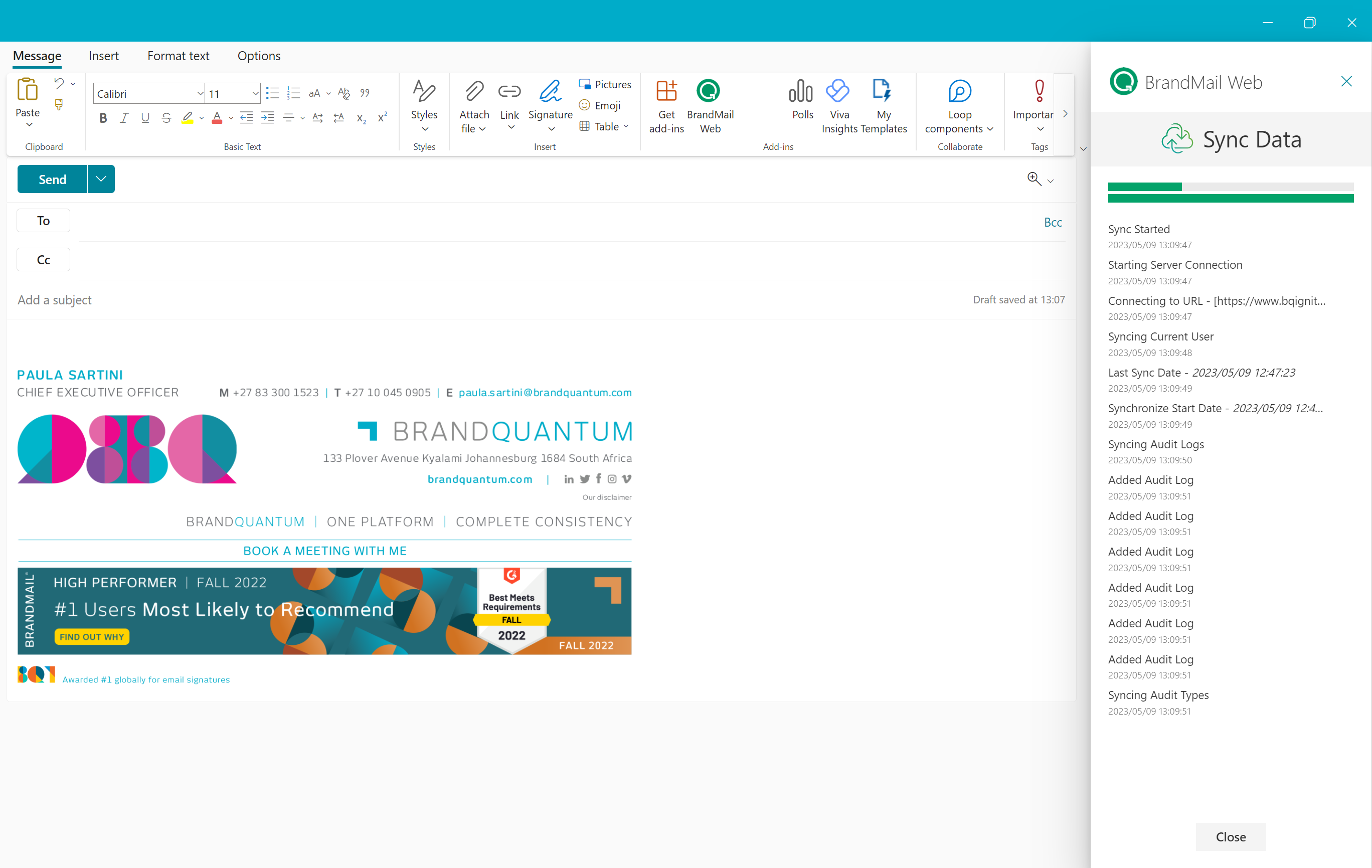Toggle bulleted list
Viewport: 1372px width, 868px height.
point(272,93)
